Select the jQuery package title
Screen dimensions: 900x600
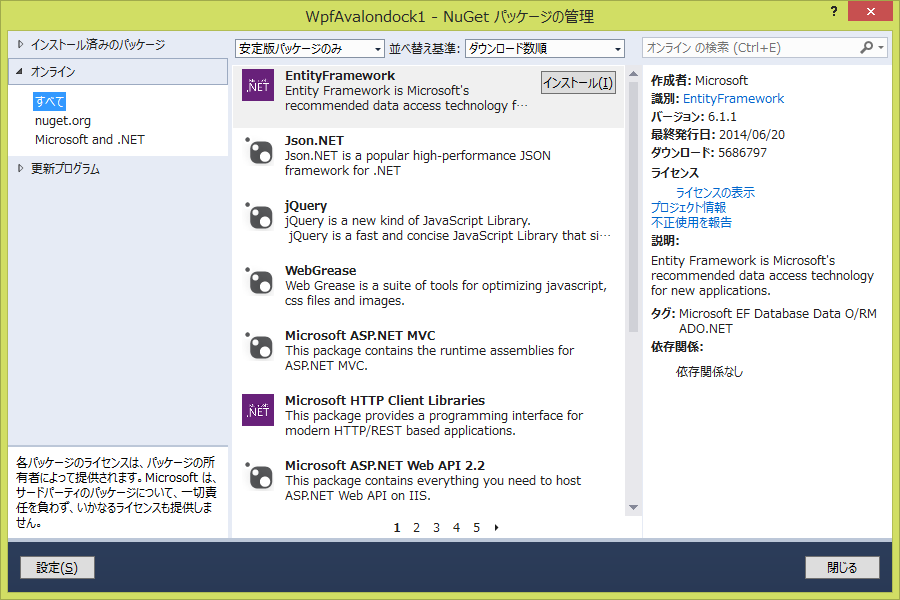pyautogui.click(x=306, y=206)
